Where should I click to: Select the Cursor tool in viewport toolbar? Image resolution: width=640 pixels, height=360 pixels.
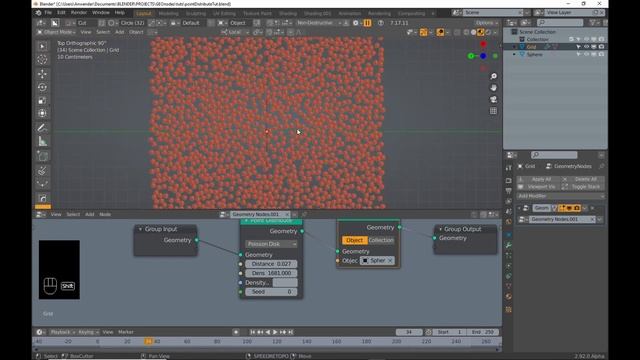42,60
